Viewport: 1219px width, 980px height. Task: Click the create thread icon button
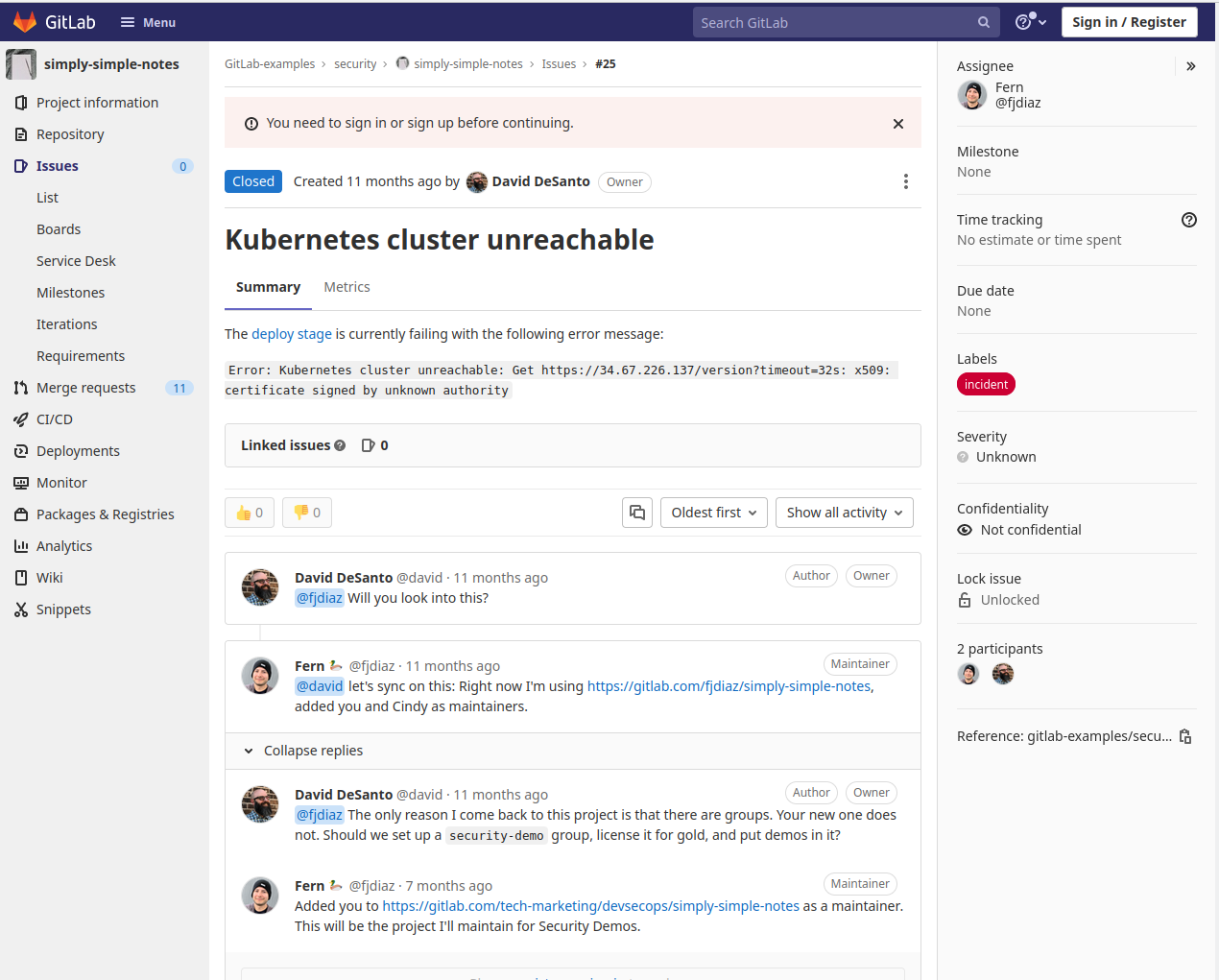637,513
